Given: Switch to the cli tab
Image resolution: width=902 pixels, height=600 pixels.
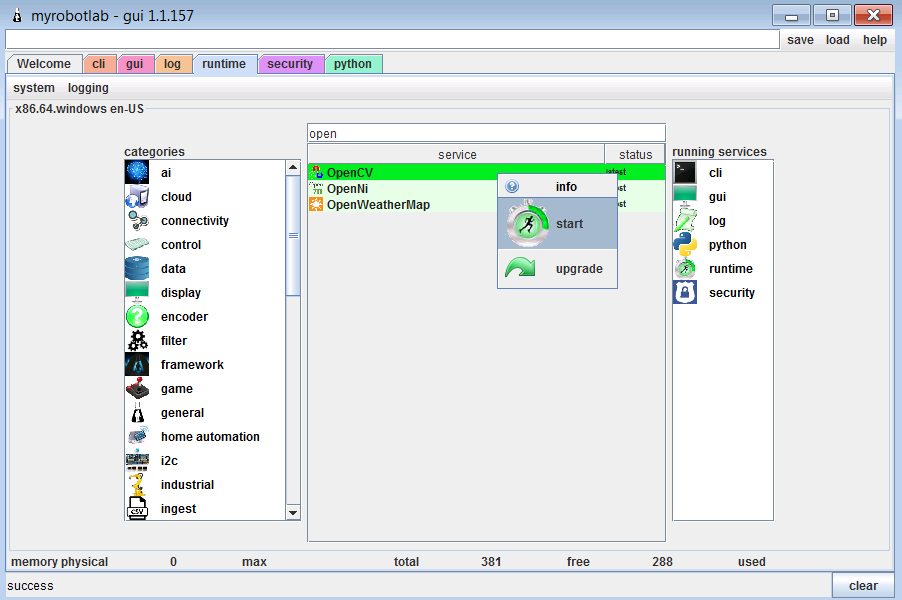Looking at the screenshot, I should tap(99, 64).
